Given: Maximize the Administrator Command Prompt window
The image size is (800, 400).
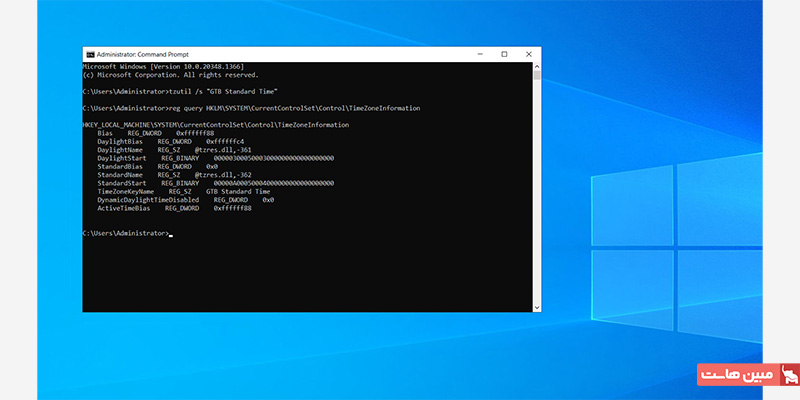Looking at the screenshot, I should [x=504, y=53].
